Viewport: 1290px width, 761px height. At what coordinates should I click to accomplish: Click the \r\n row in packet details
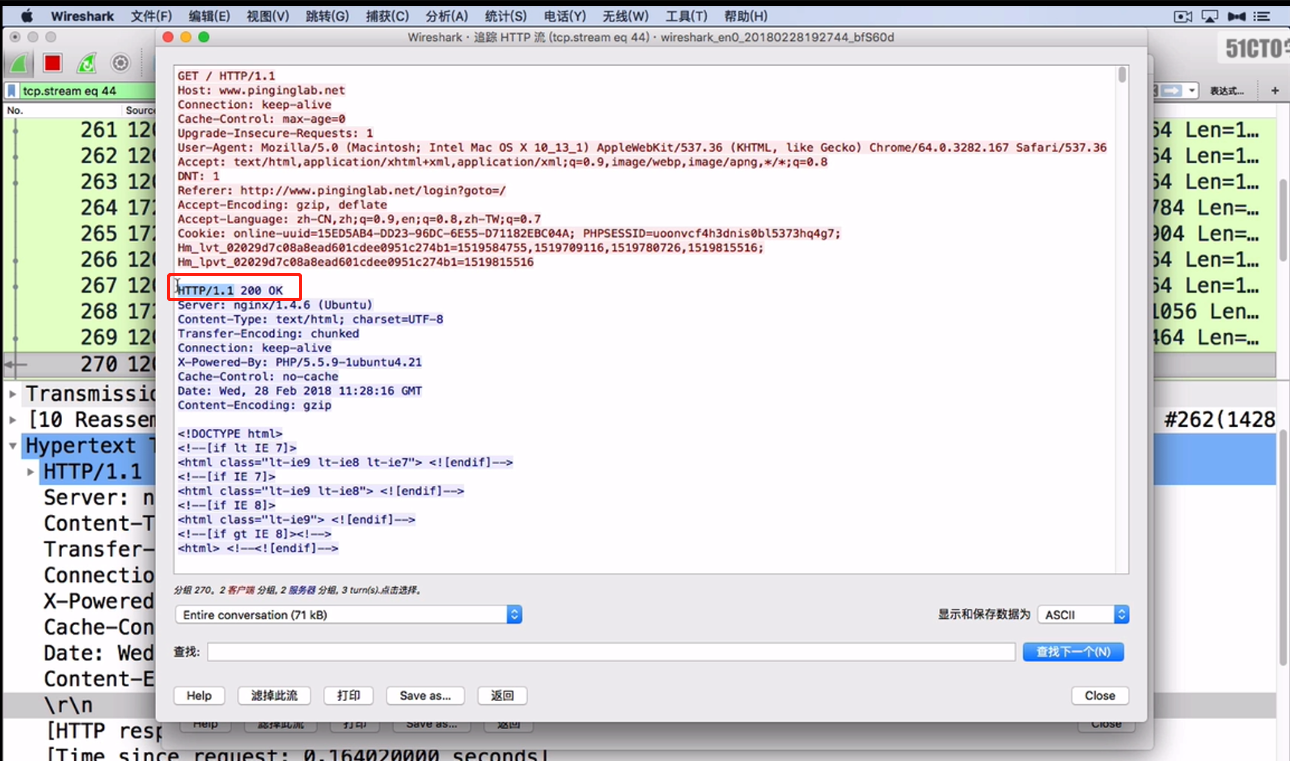tap(80, 705)
